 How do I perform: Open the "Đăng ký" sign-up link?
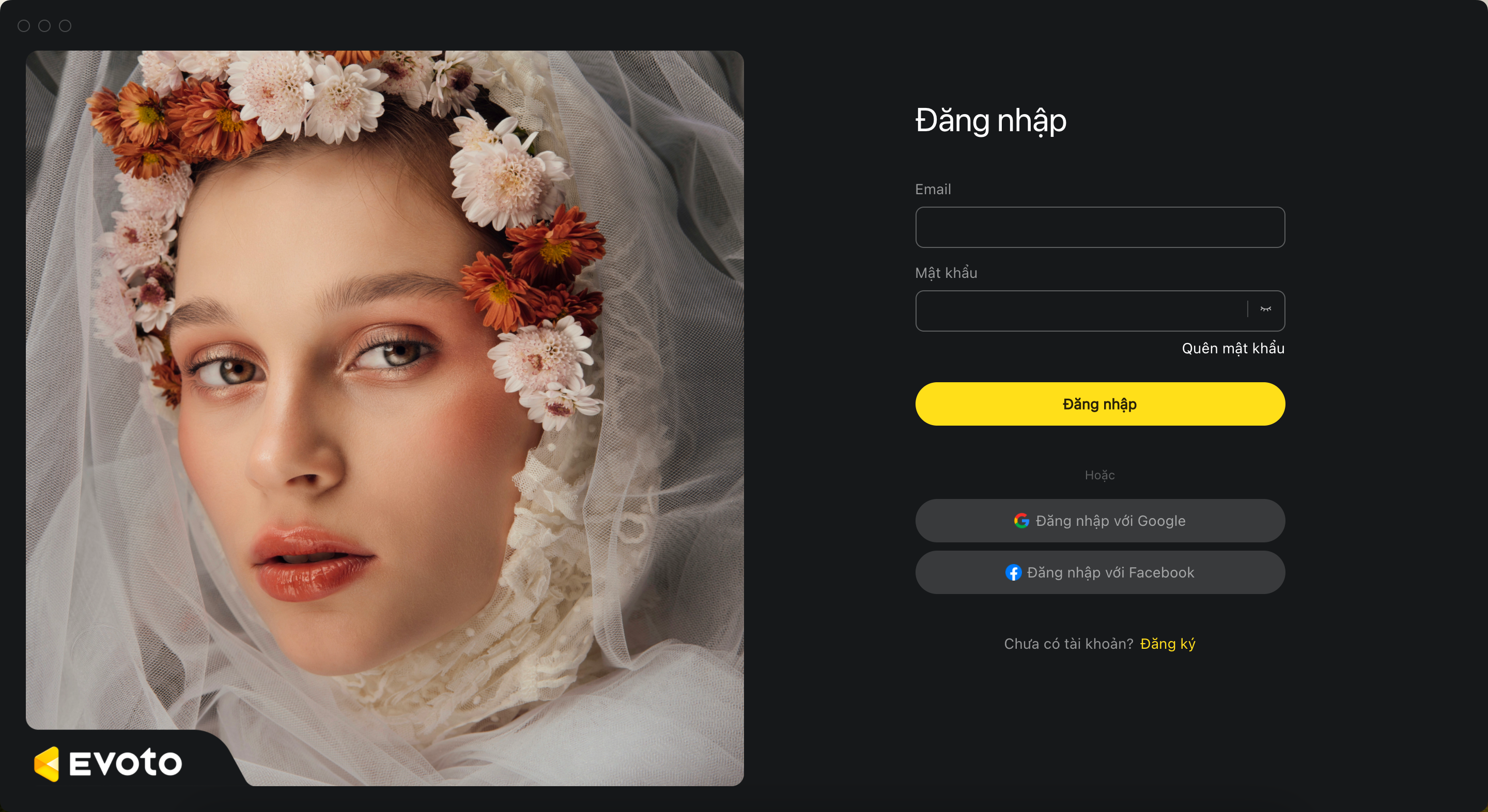(x=1168, y=644)
